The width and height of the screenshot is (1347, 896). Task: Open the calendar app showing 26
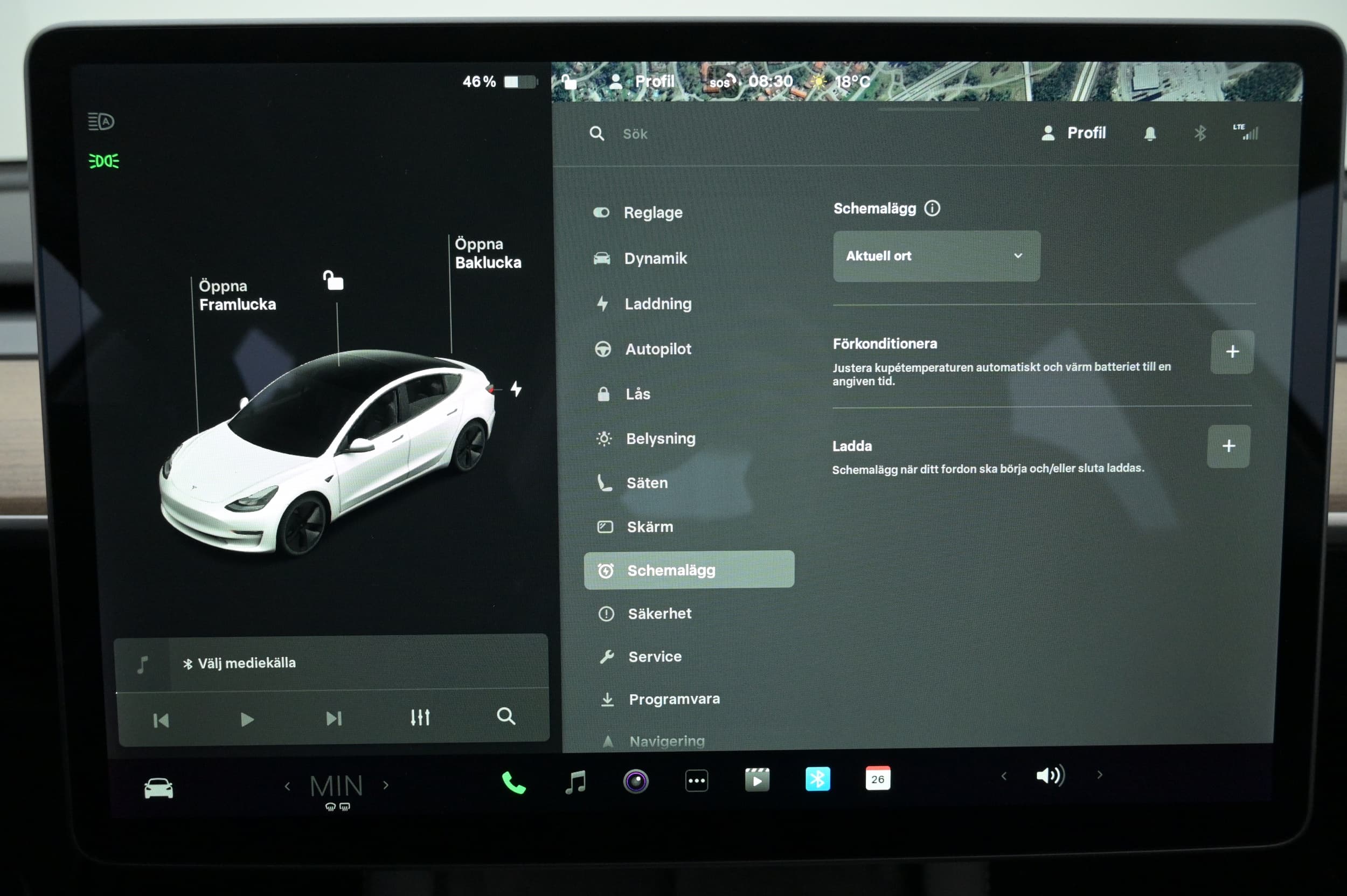point(878,779)
